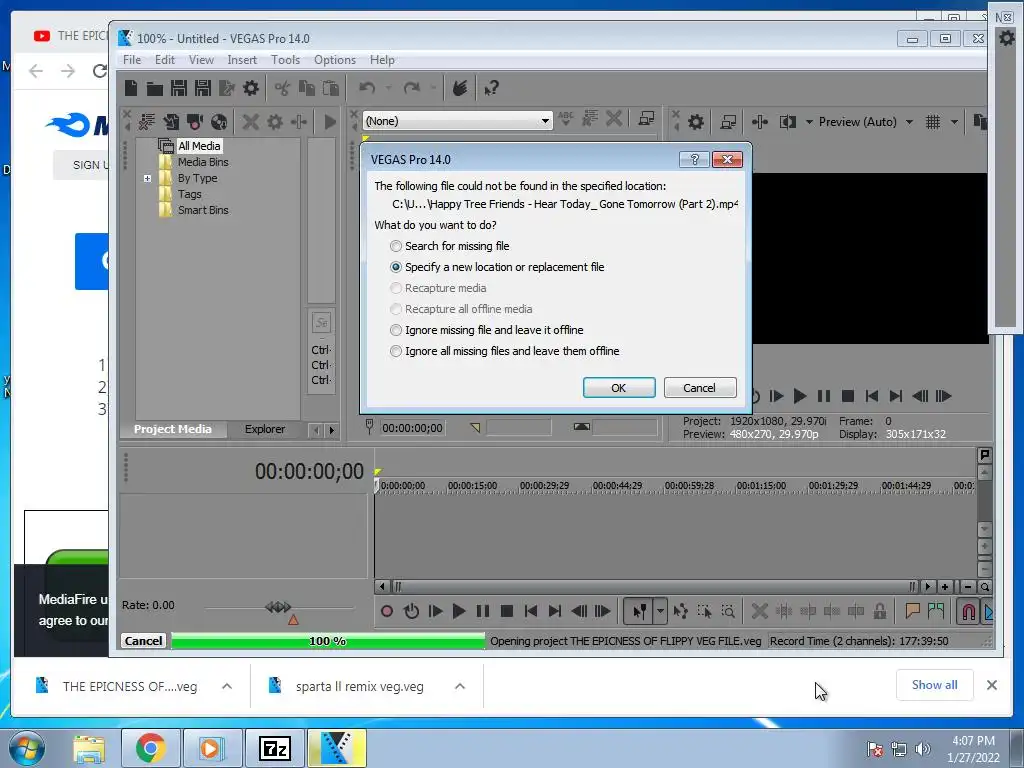Click Show all downloads in Chrome
Viewport: 1024px width, 768px height.
coord(935,685)
